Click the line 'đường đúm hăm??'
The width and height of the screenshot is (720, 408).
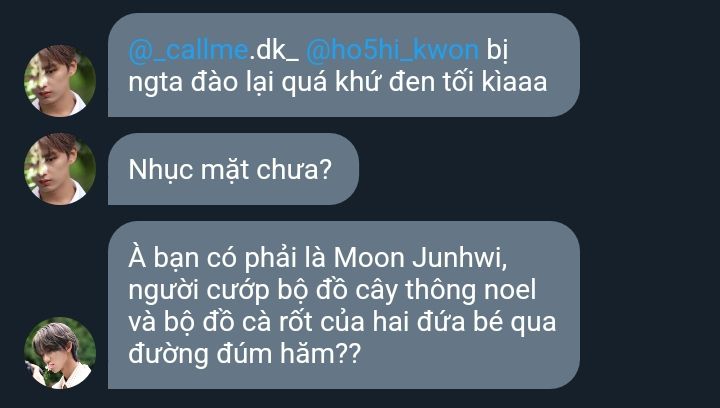(x=245, y=354)
